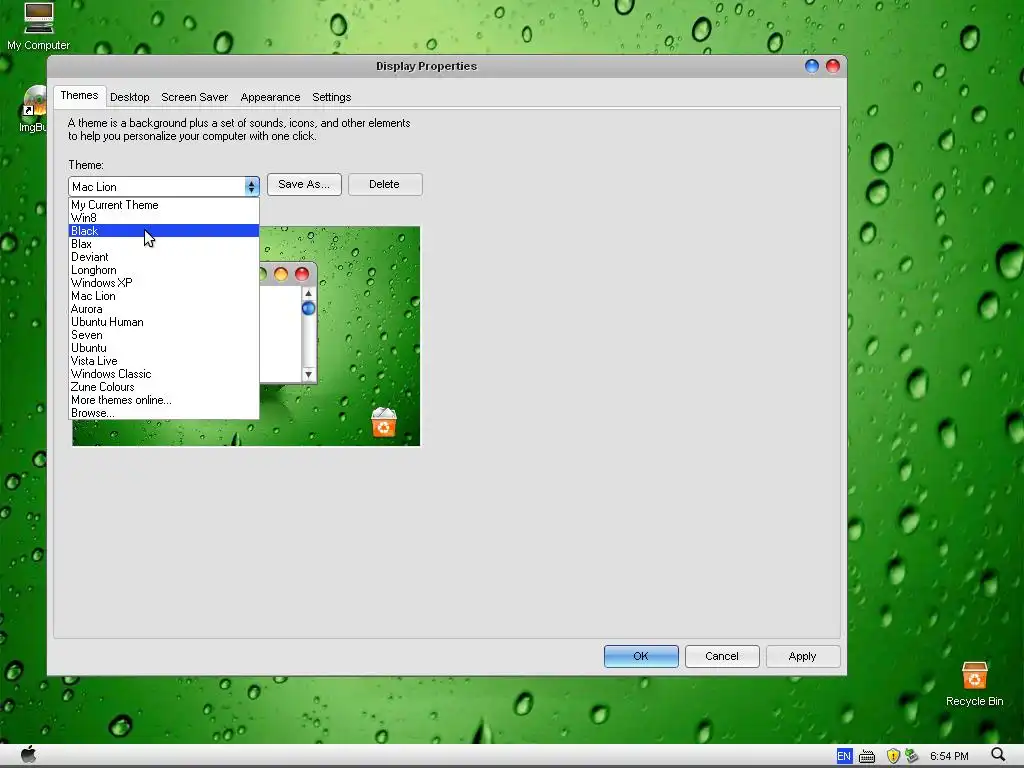The height and width of the screenshot is (768, 1024).
Task: Click the yellow security shield tray icon
Action: 893,756
